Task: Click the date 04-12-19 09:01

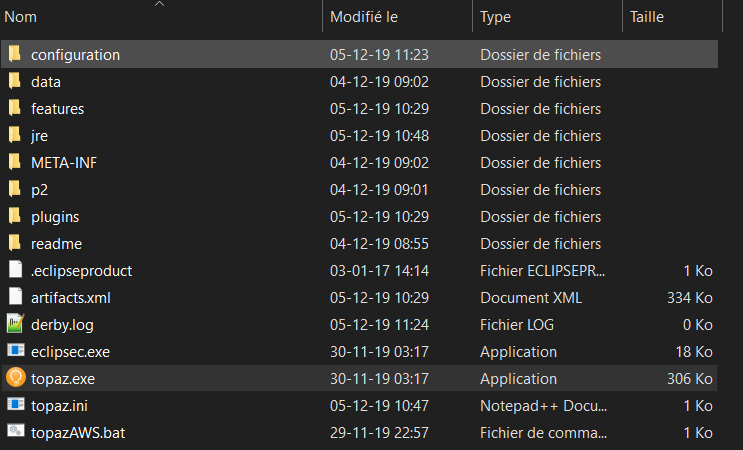Action: 380,190
